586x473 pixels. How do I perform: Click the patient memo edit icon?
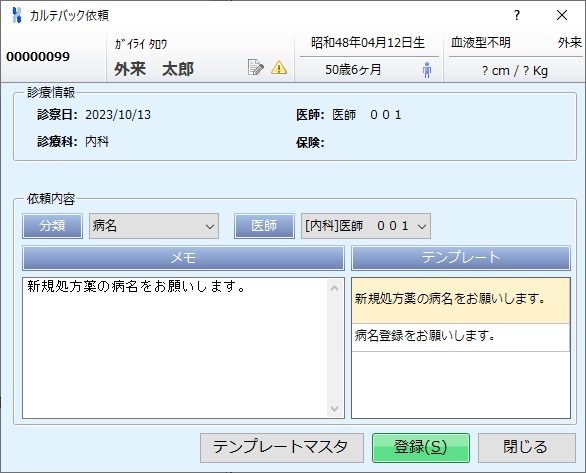pyautogui.click(x=256, y=67)
